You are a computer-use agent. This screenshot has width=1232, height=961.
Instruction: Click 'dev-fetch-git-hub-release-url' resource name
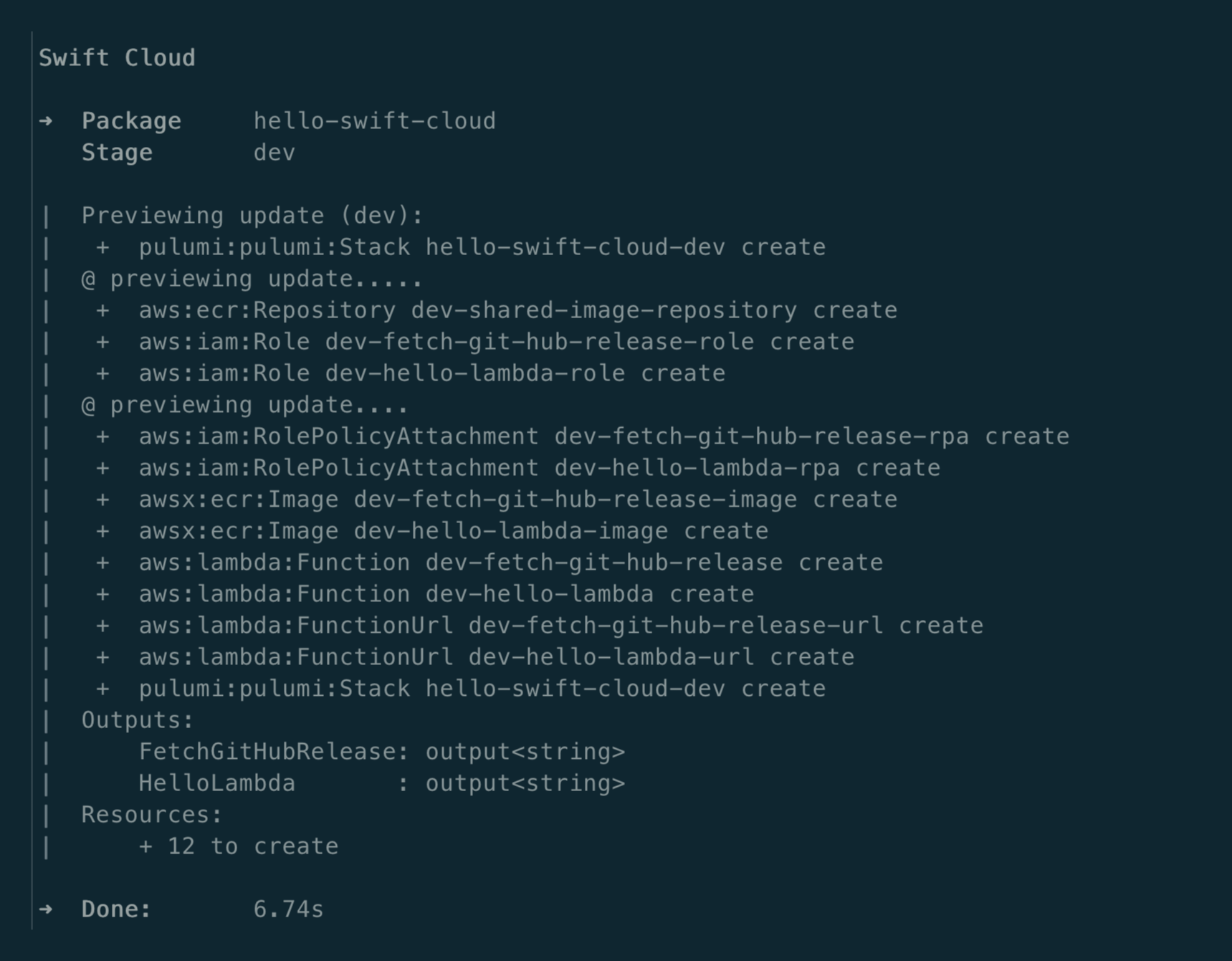(675, 626)
